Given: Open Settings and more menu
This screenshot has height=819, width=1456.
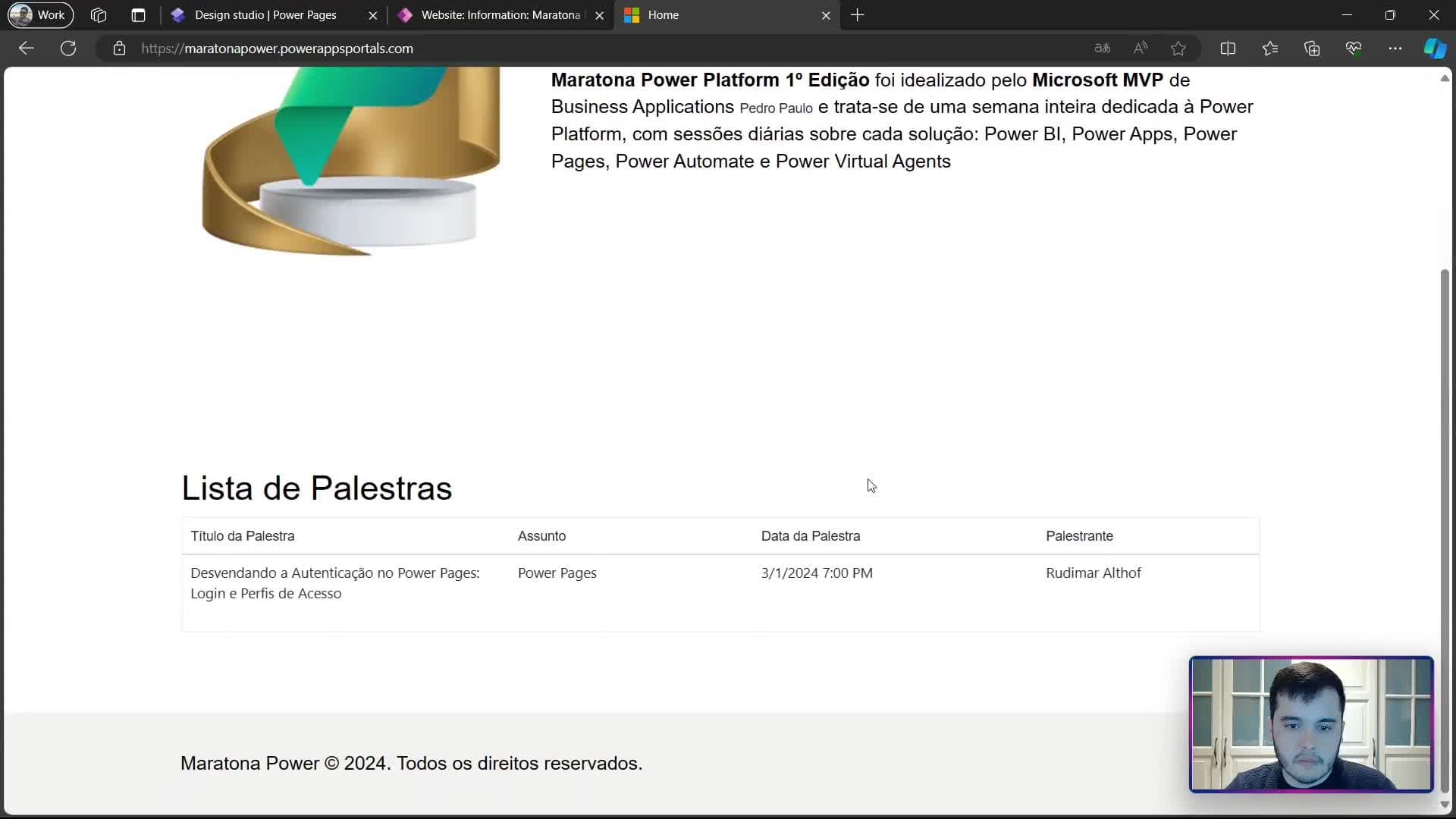Looking at the screenshot, I should click(1395, 48).
